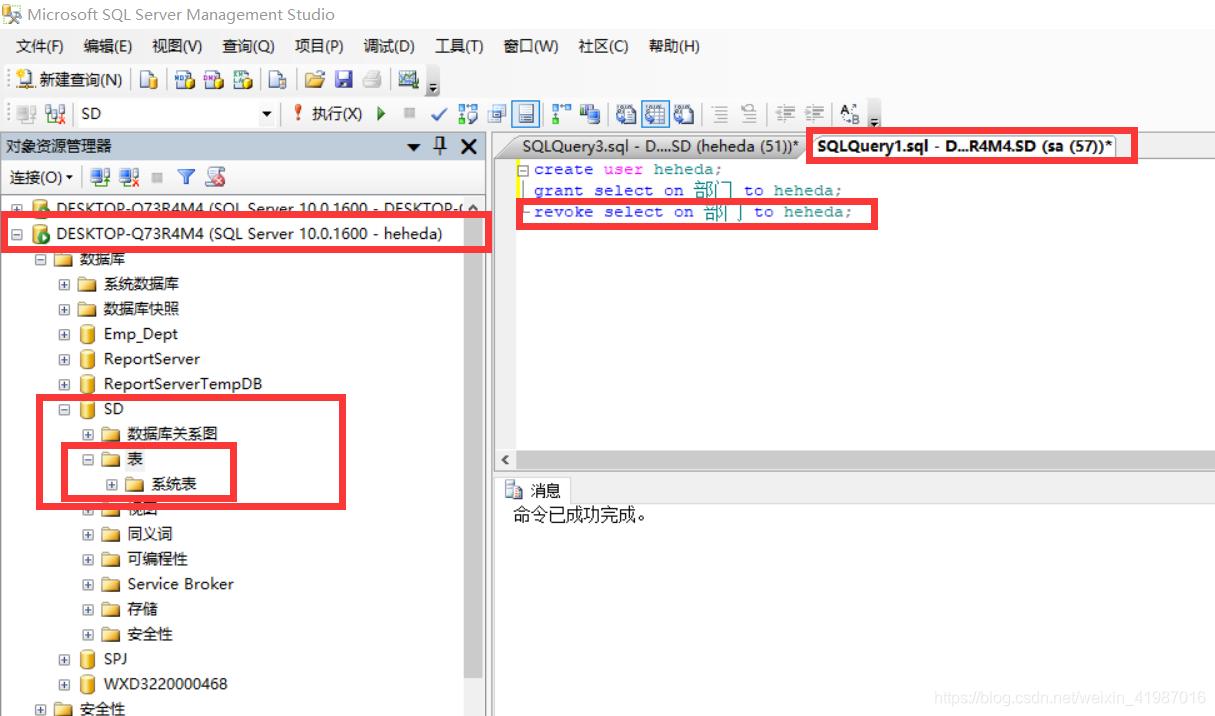Expand the SPJ database node

click(x=64, y=659)
